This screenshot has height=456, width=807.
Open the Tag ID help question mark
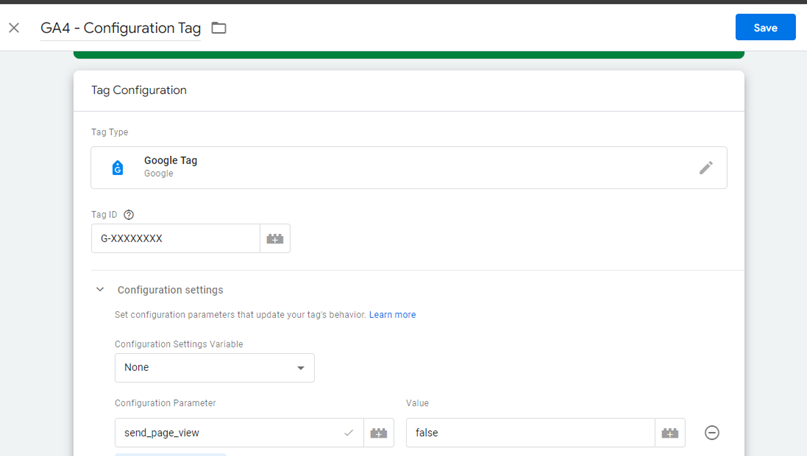tap(129, 215)
